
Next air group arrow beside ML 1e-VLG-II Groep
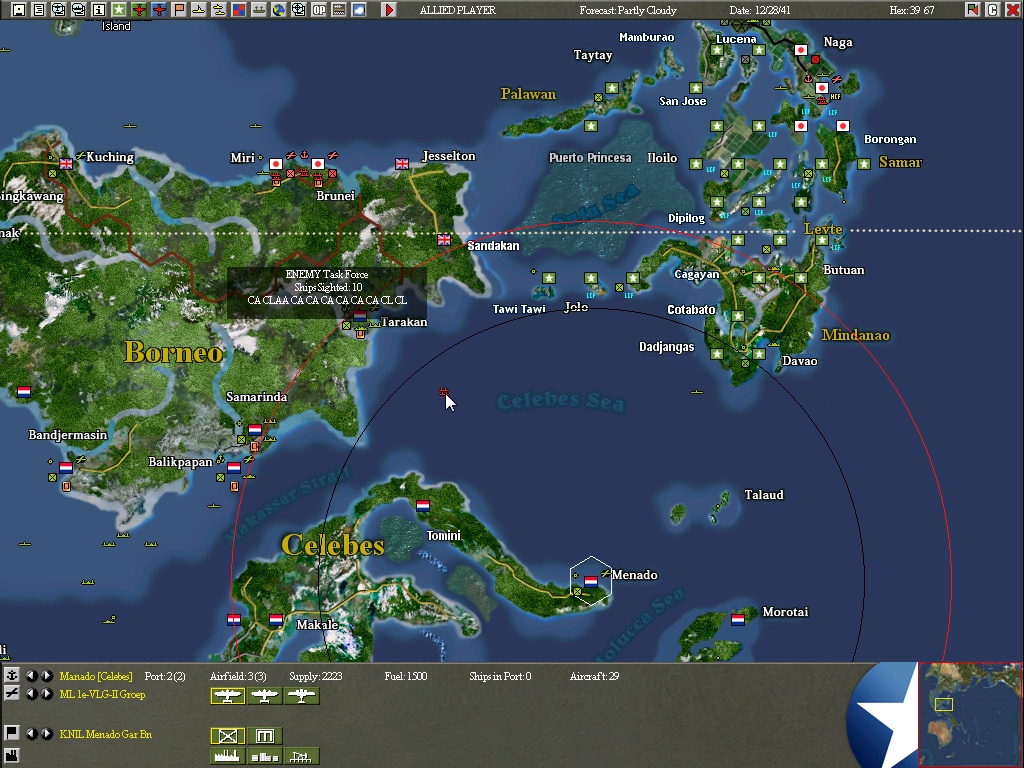tap(47, 694)
